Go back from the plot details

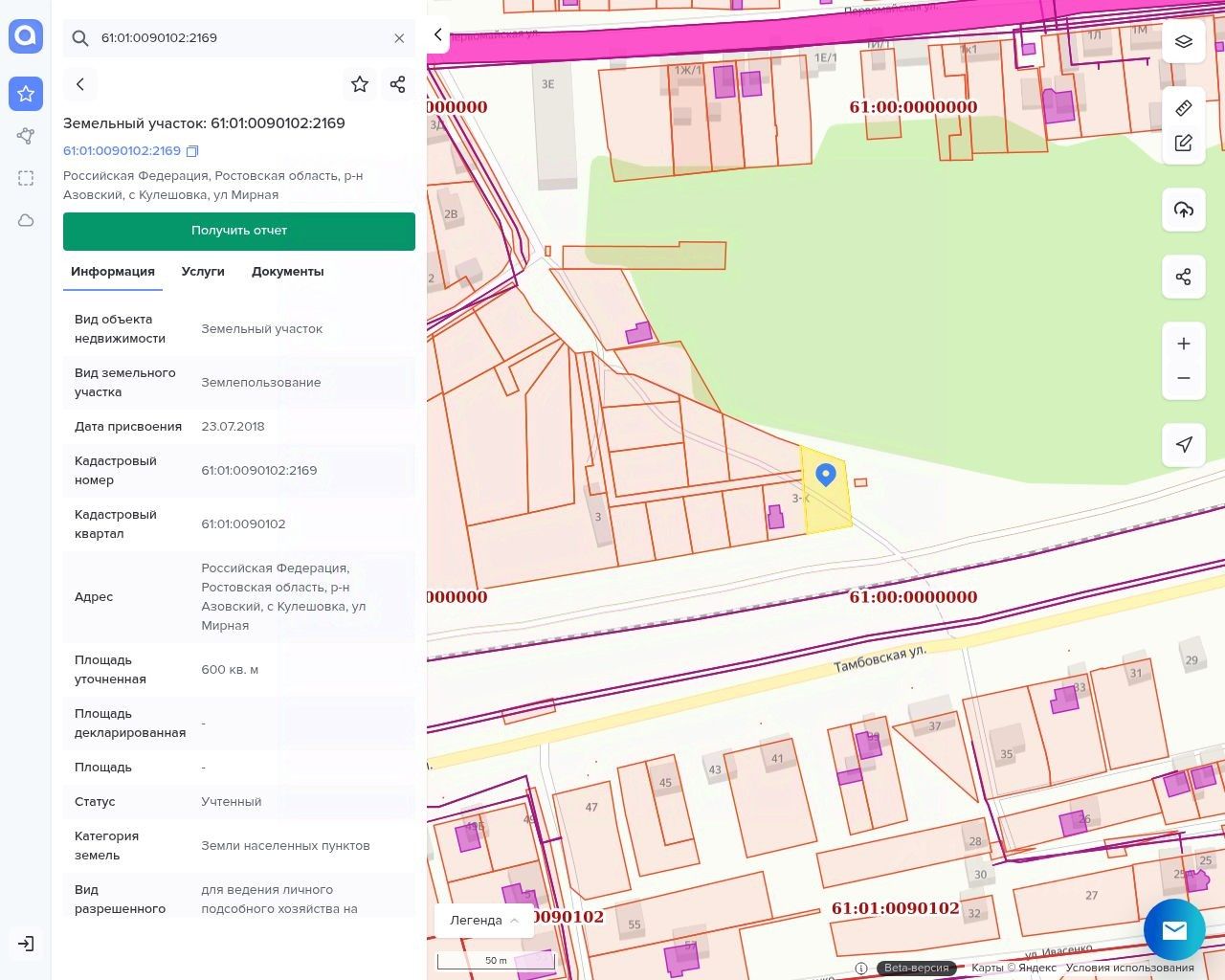tap(80, 84)
